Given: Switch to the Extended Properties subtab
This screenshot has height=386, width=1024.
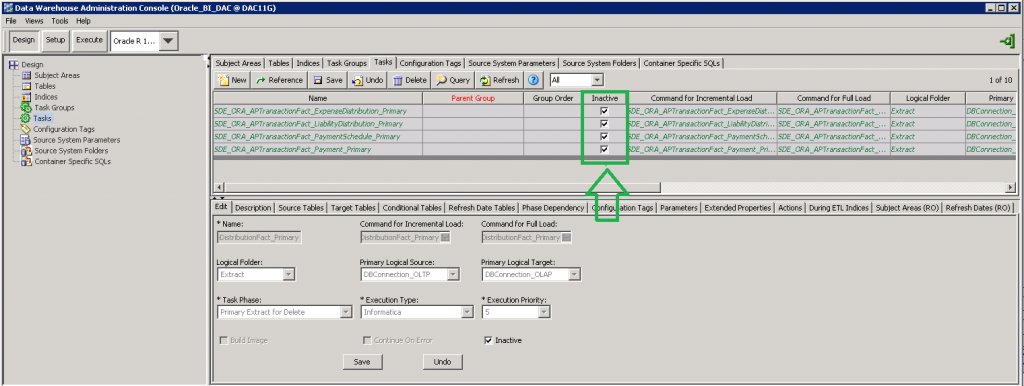Looking at the screenshot, I should pos(738,208).
